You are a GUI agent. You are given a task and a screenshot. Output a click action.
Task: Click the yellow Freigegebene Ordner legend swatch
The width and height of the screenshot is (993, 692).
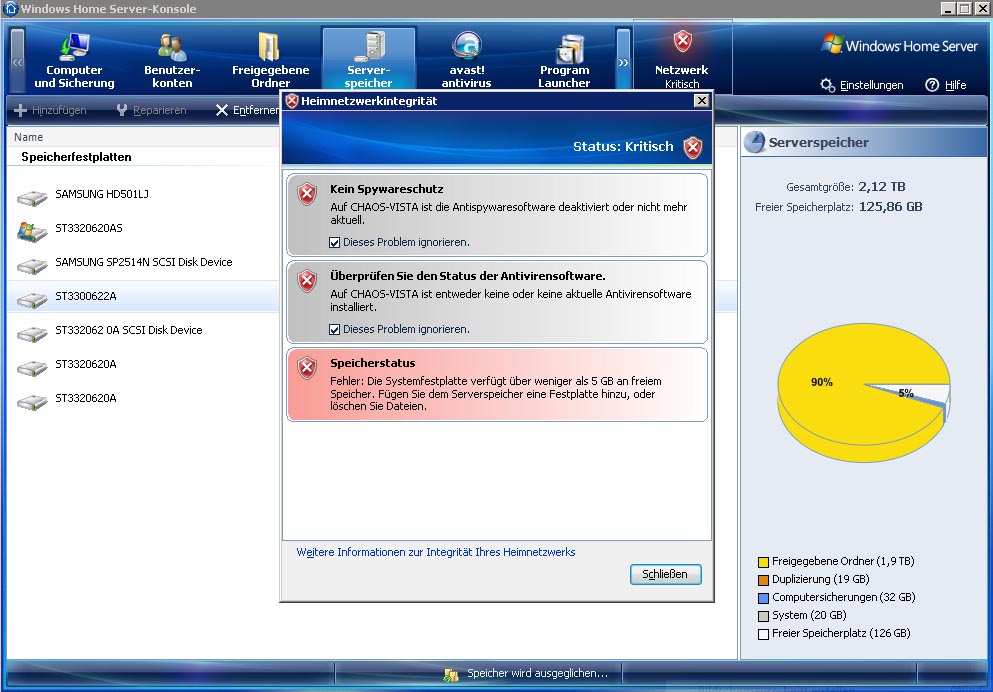click(763, 562)
